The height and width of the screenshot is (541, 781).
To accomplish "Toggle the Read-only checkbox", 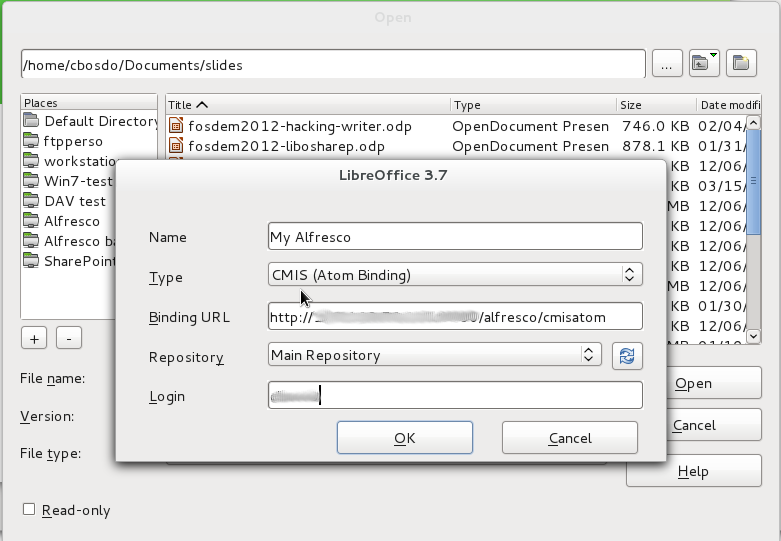I will click(29, 509).
